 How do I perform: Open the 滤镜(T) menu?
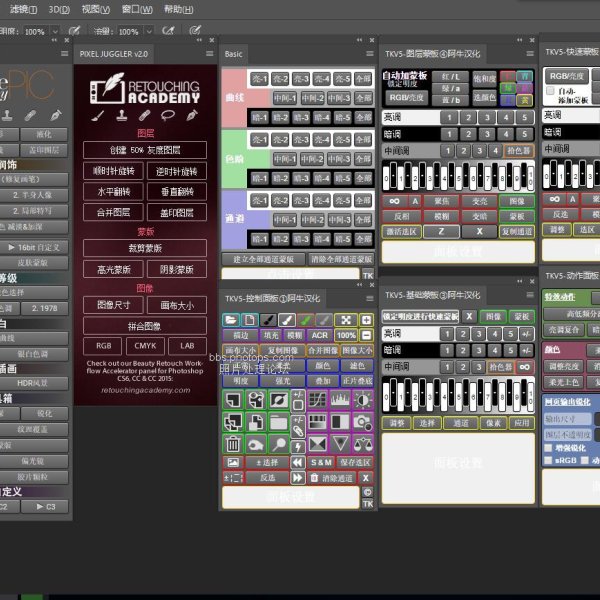(23, 9)
